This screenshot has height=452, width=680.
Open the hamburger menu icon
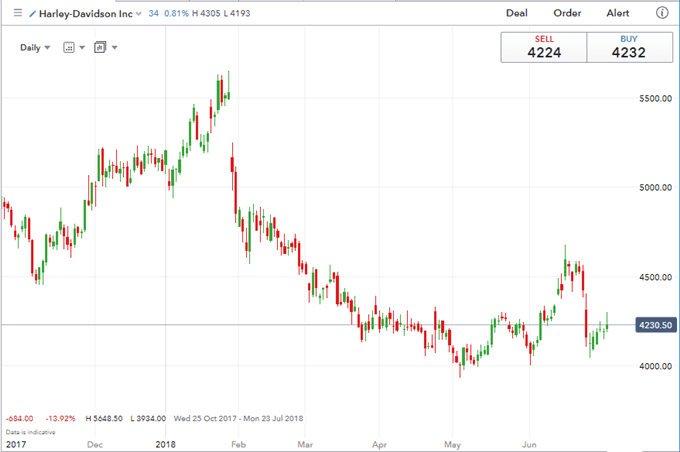click(18, 13)
